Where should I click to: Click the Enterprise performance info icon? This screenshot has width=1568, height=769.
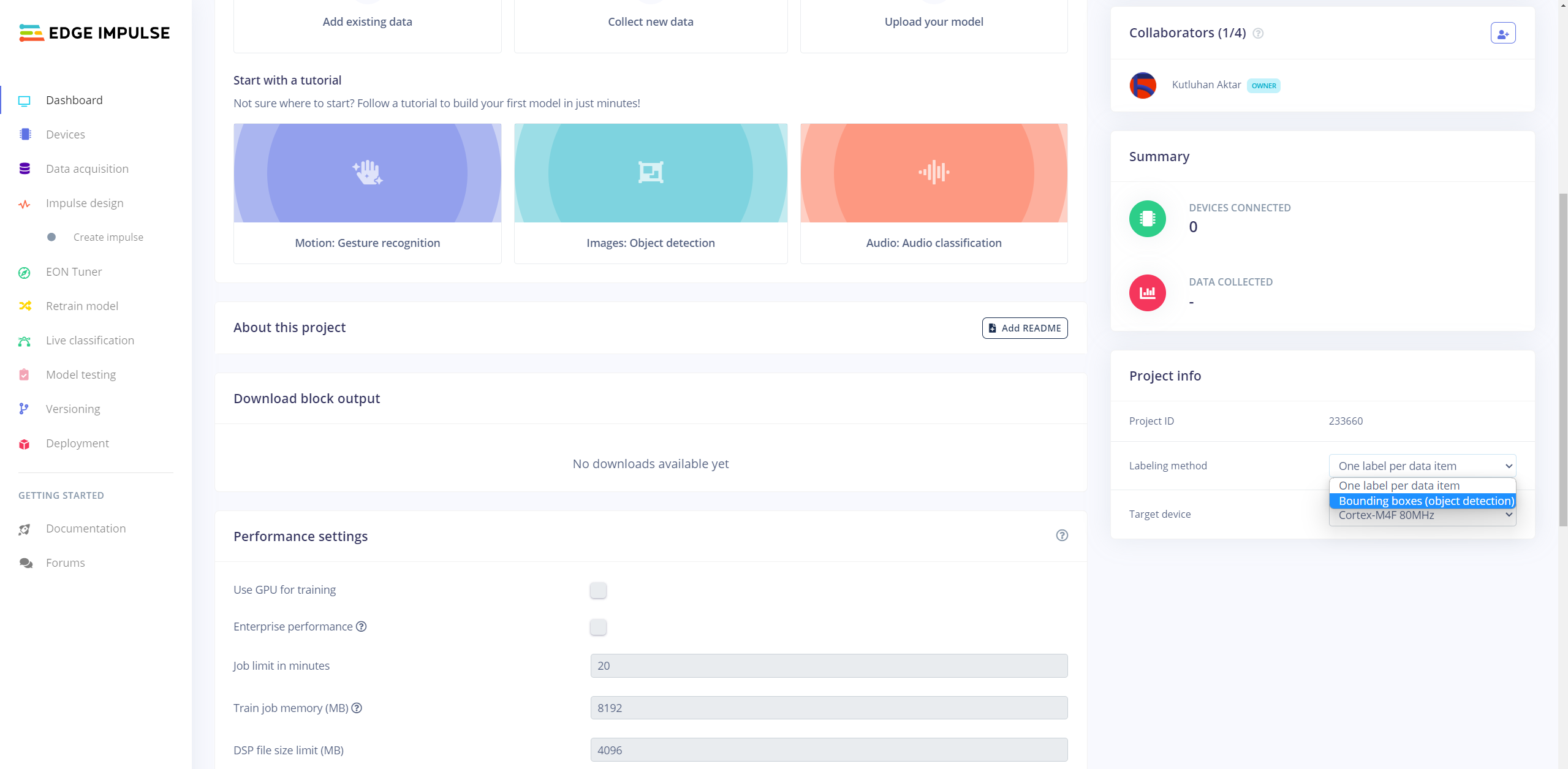coord(362,626)
